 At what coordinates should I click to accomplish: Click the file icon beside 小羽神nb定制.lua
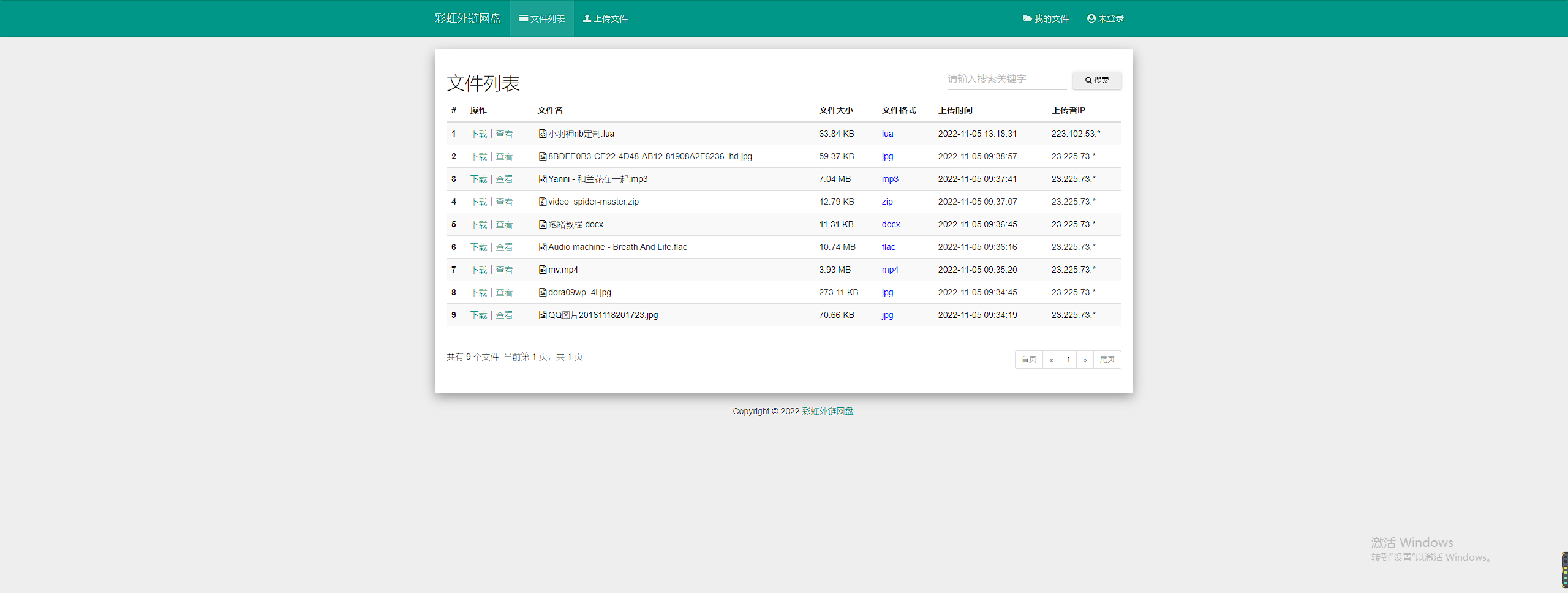click(x=542, y=134)
